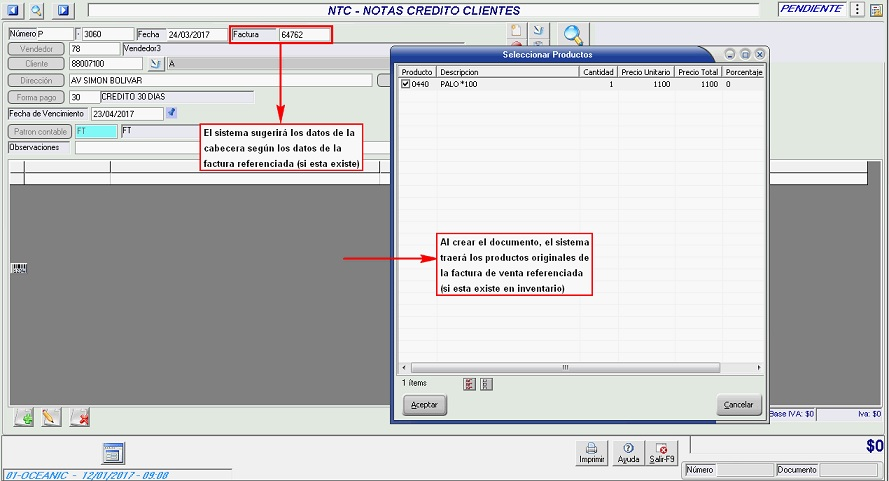The image size is (889, 481).
Task: Open the options menu beside PENDIENTE
Action: tap(857, 10)
